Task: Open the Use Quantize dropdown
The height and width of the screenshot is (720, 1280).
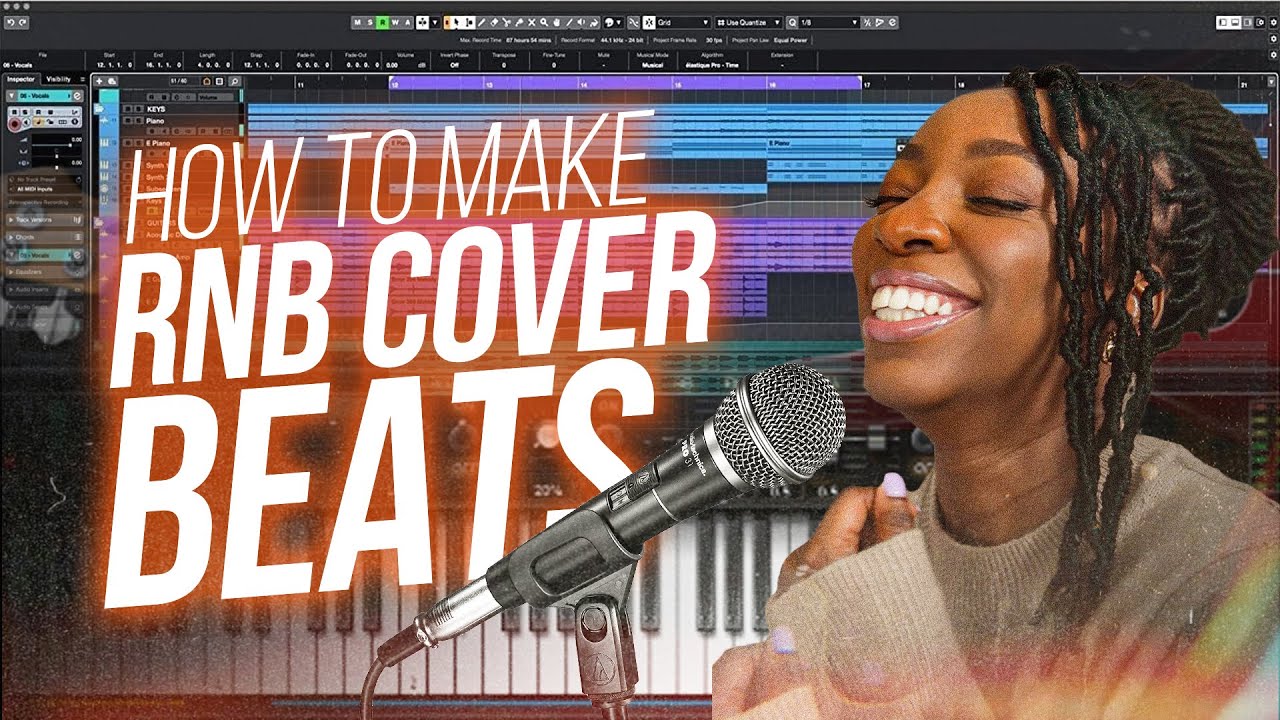Action: [748, 22]
